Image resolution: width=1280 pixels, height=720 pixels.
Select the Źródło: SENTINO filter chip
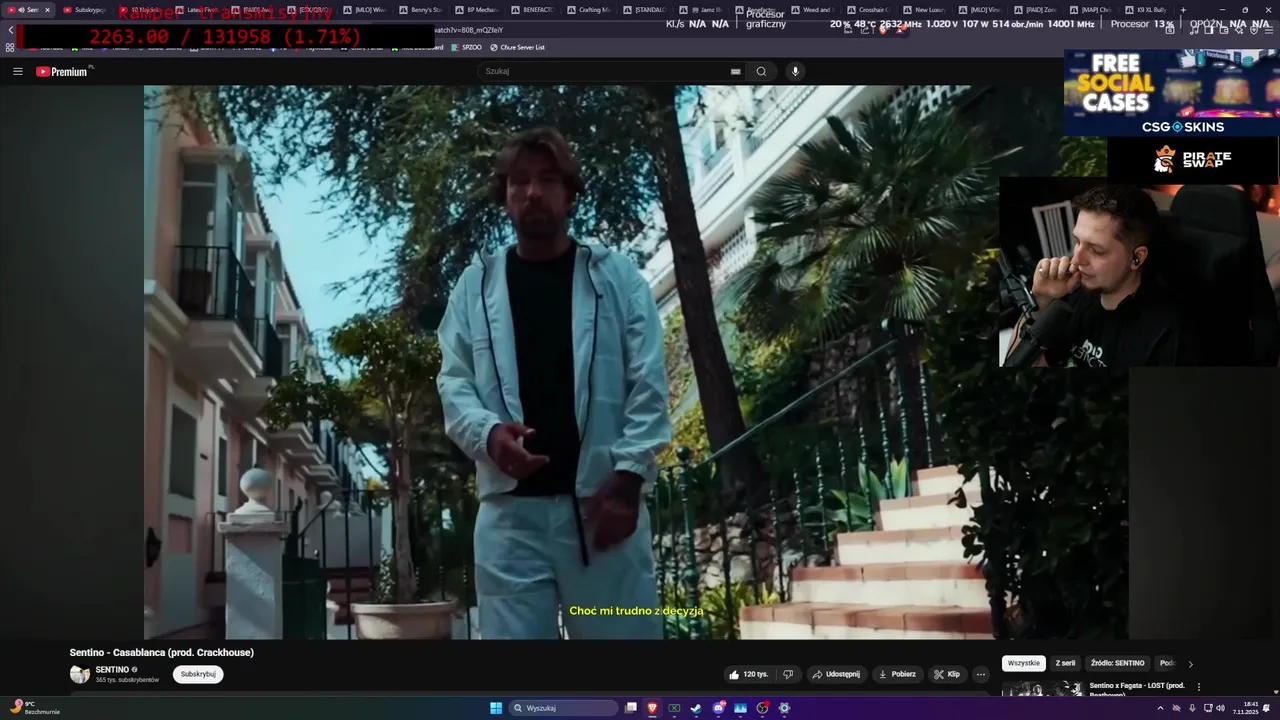point(1118,663)
